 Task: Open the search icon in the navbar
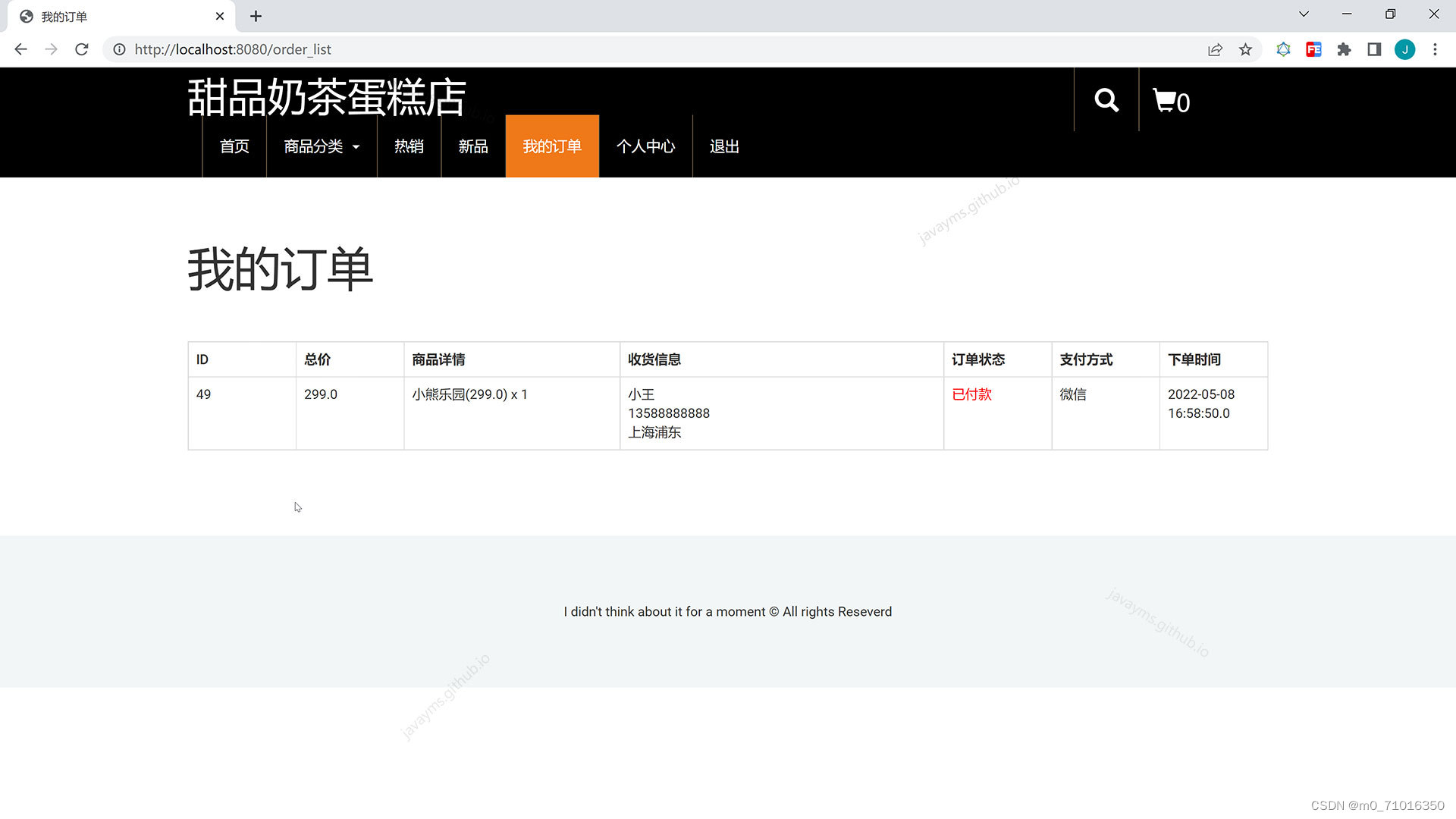click(x=1106, y=100)
